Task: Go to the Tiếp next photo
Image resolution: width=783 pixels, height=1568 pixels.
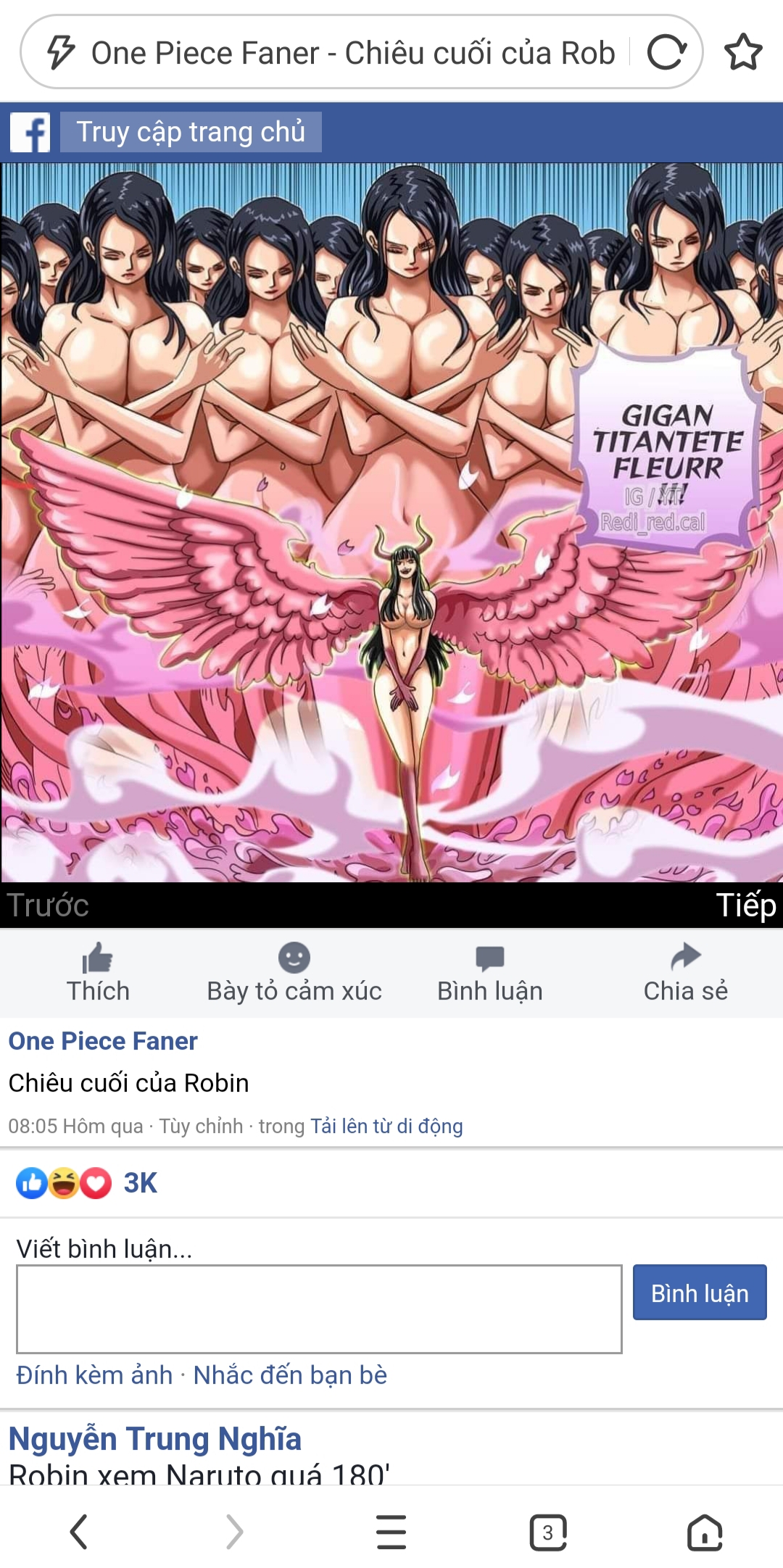Action: click(746, 905)
